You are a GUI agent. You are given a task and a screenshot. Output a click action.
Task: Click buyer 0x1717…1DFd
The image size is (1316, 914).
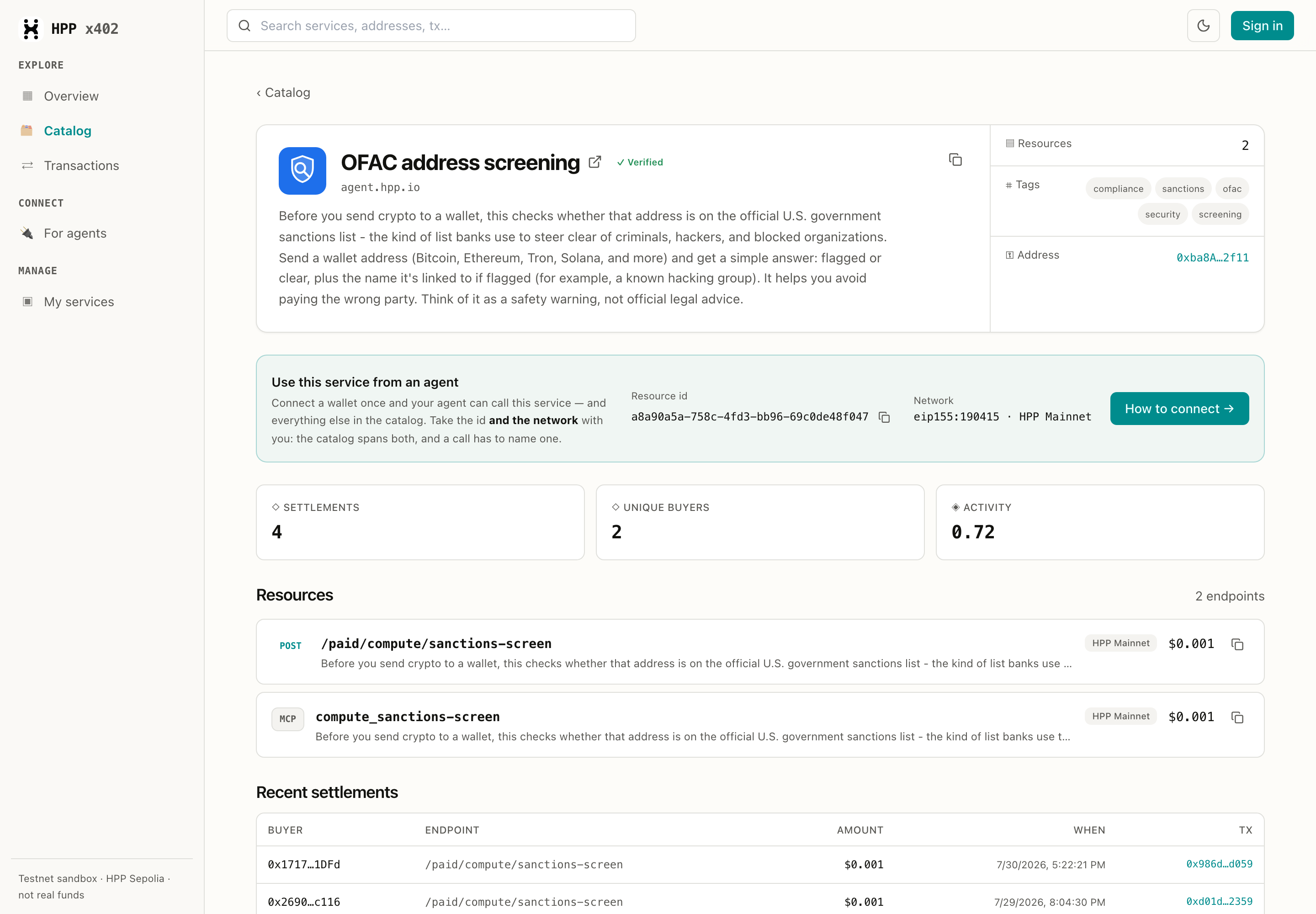pyautogui.click(x=304, y=865)
